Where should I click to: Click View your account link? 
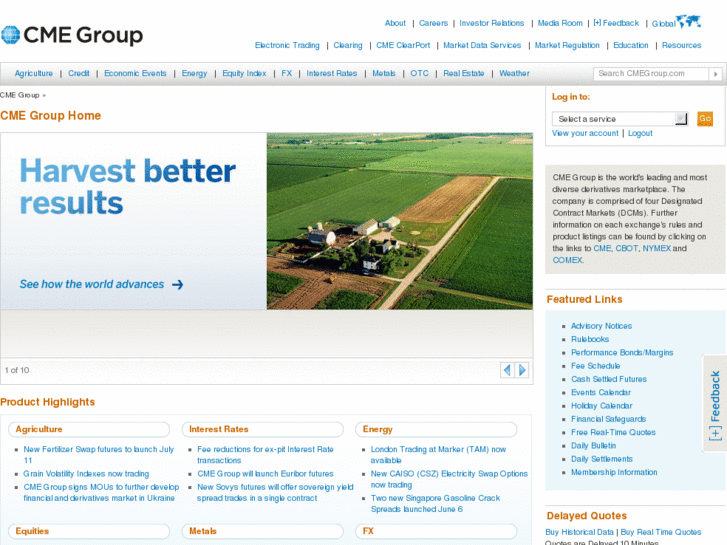pyautogui.click(x=585, y=133)
